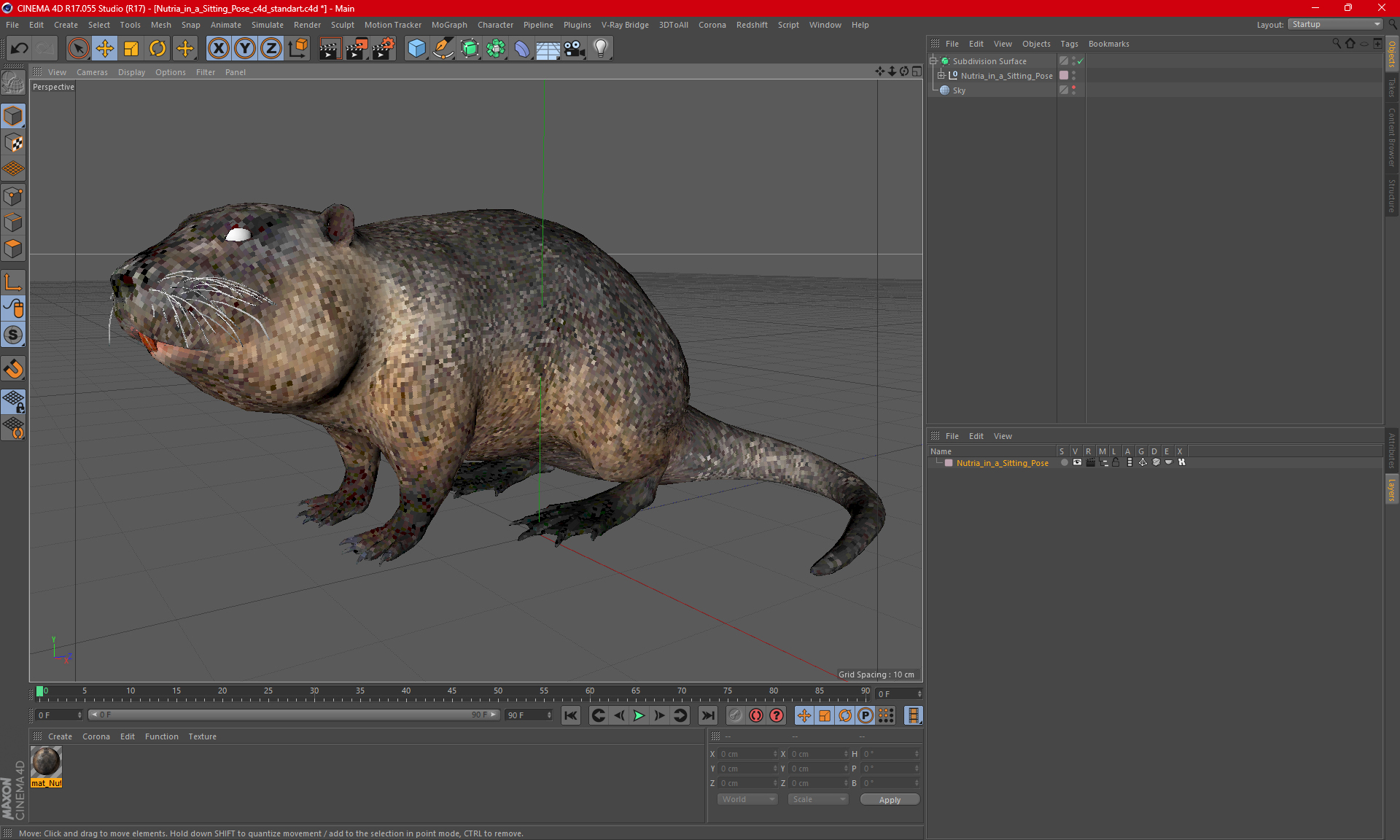Open the Deformer bend icon
The height and width of the screenshot is (840, 1400).
coord(522,49)
